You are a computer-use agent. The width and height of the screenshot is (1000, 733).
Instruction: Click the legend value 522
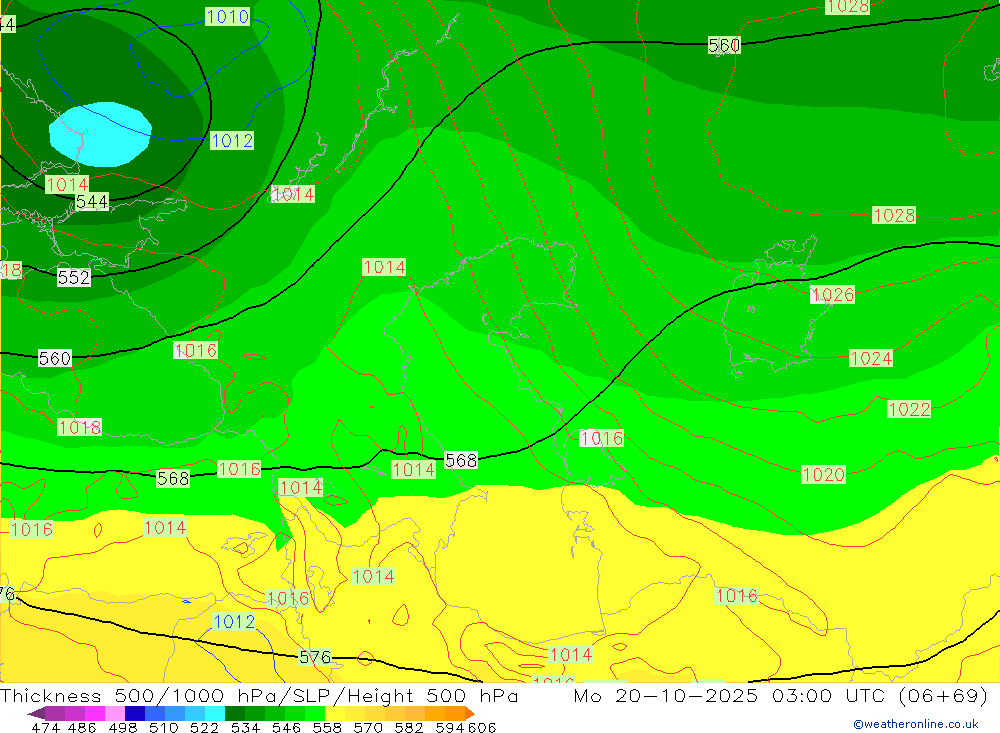tap(204, 727)
